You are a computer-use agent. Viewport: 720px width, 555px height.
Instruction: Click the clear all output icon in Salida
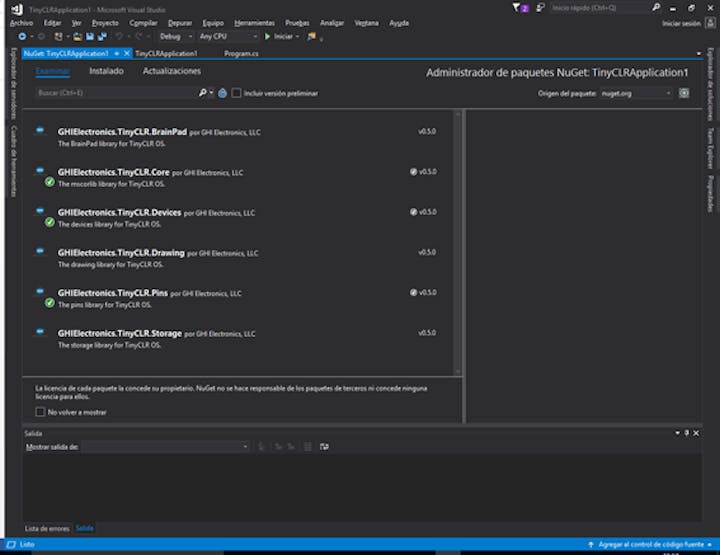308,447
